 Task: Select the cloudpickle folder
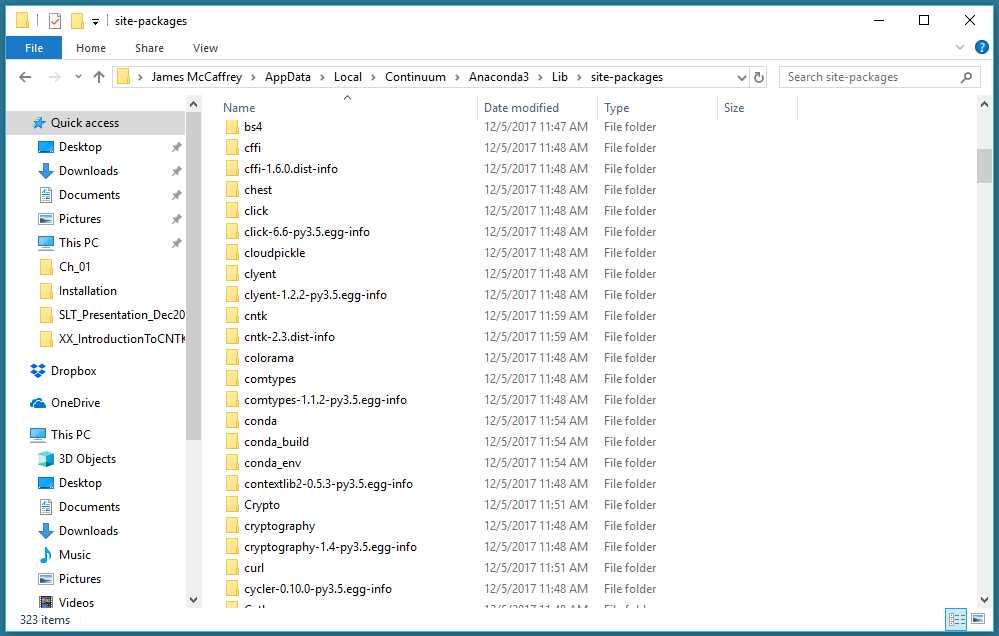(x=275, y=253)
